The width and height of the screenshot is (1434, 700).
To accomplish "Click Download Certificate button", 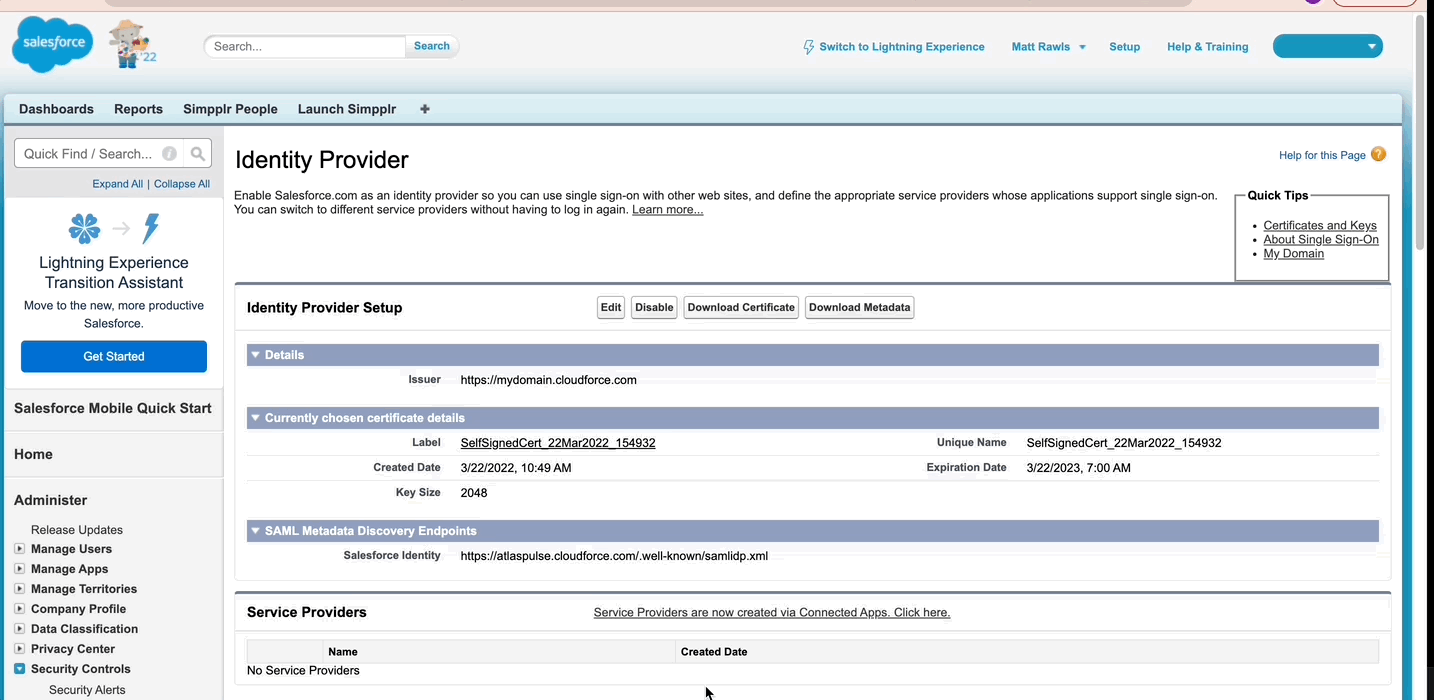I will point(741,307).
